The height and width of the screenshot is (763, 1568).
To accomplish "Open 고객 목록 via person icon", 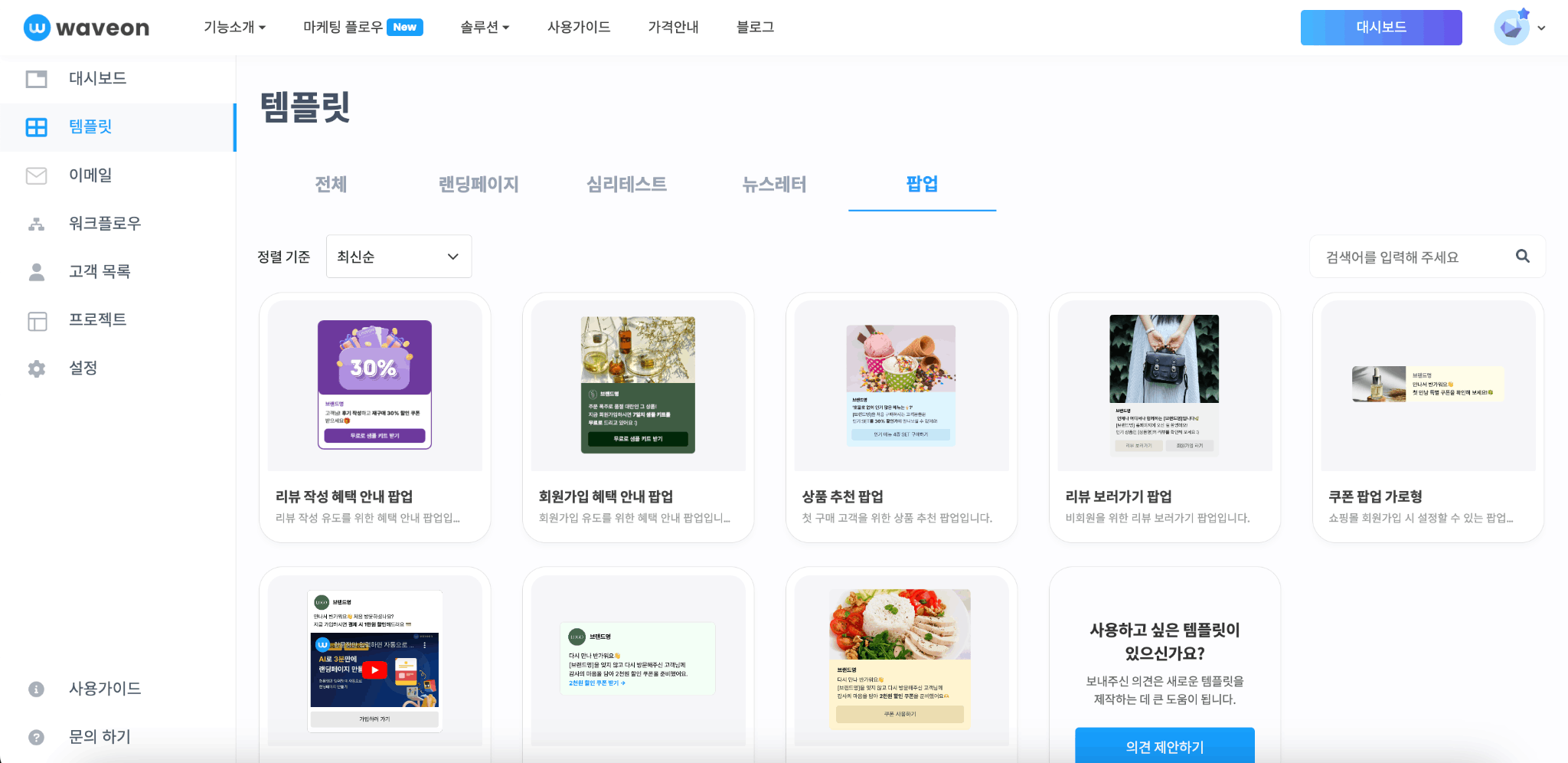I will tap(36, 271).
